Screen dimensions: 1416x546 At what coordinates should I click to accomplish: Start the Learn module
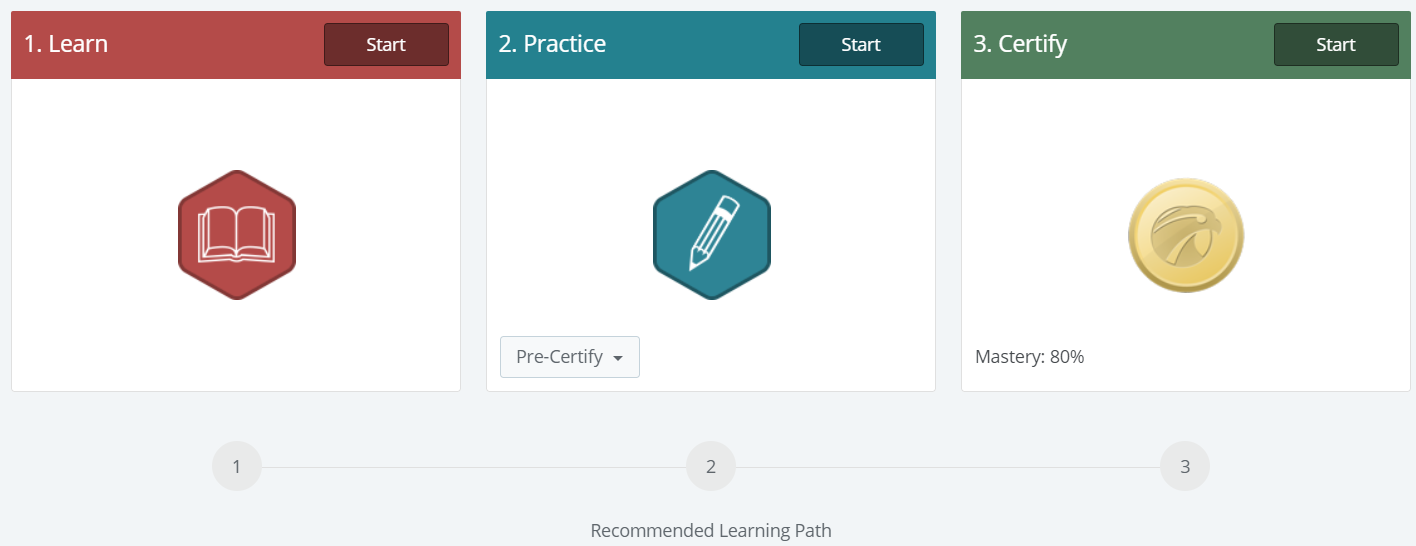tap(386, 45)
